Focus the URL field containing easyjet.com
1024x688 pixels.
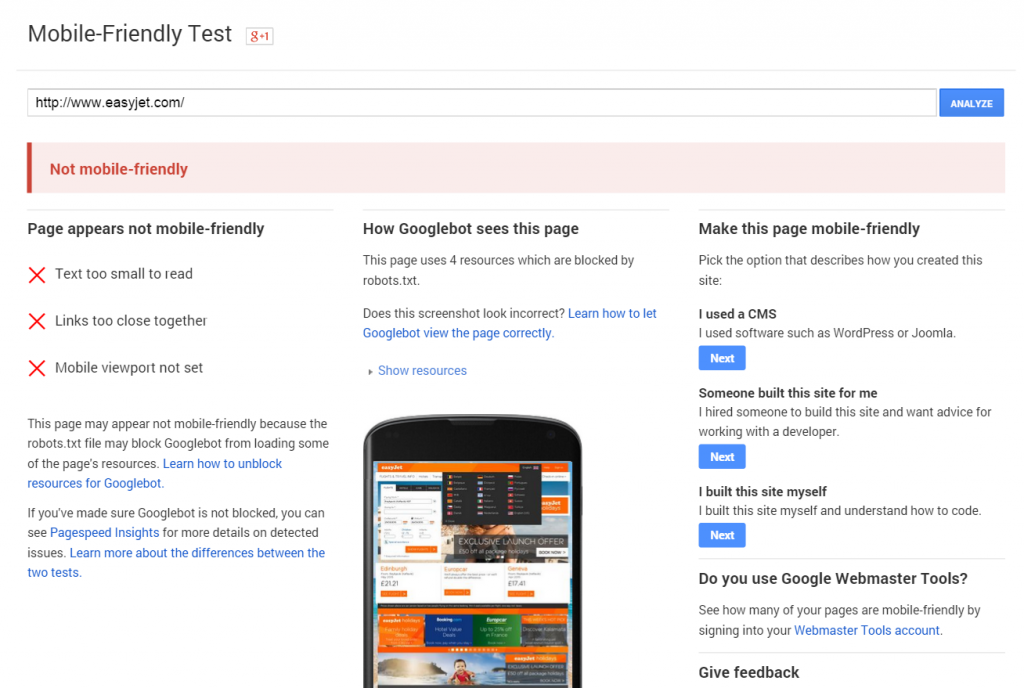[481, 102]
